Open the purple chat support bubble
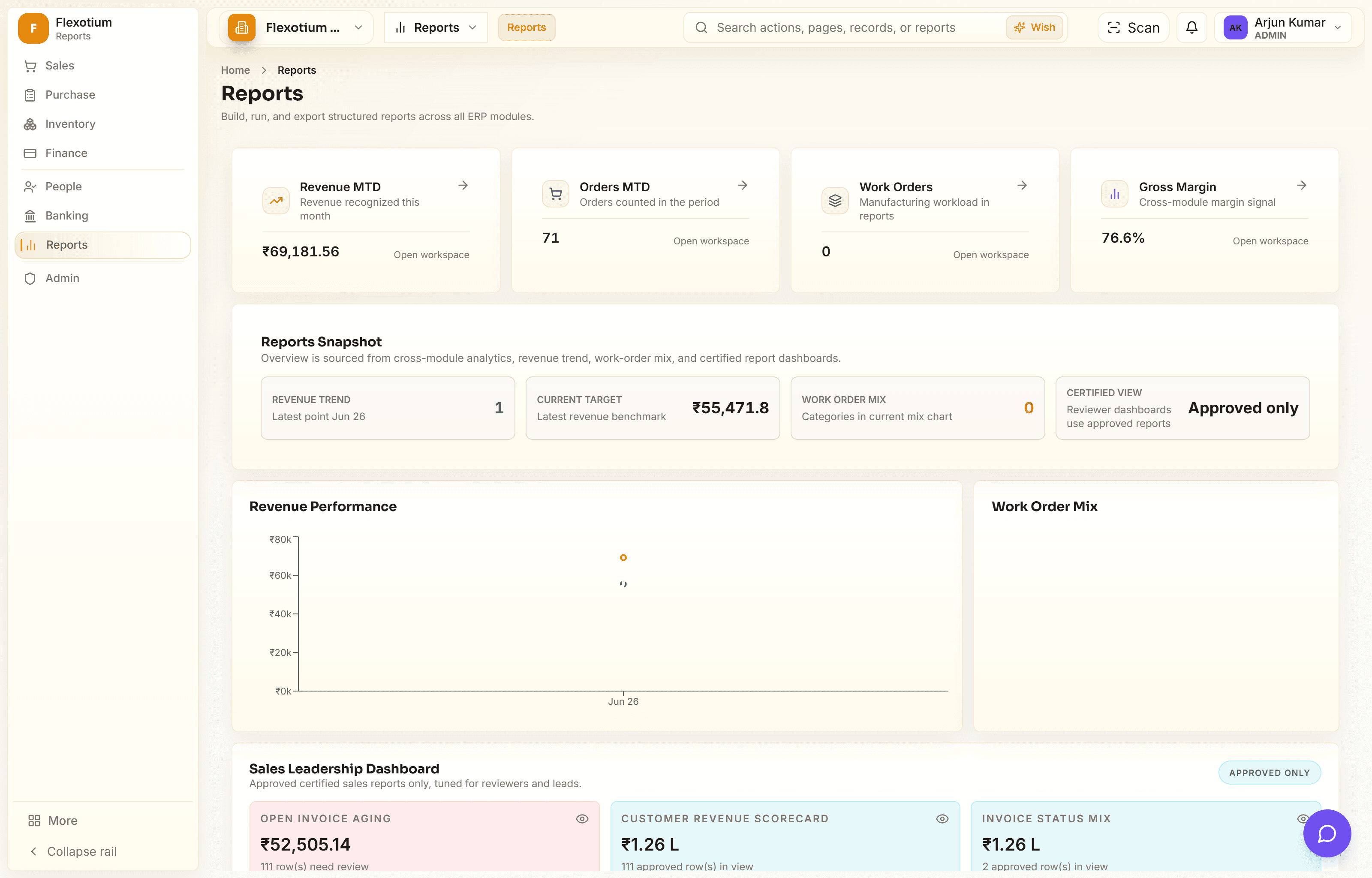 point(1327,833)
